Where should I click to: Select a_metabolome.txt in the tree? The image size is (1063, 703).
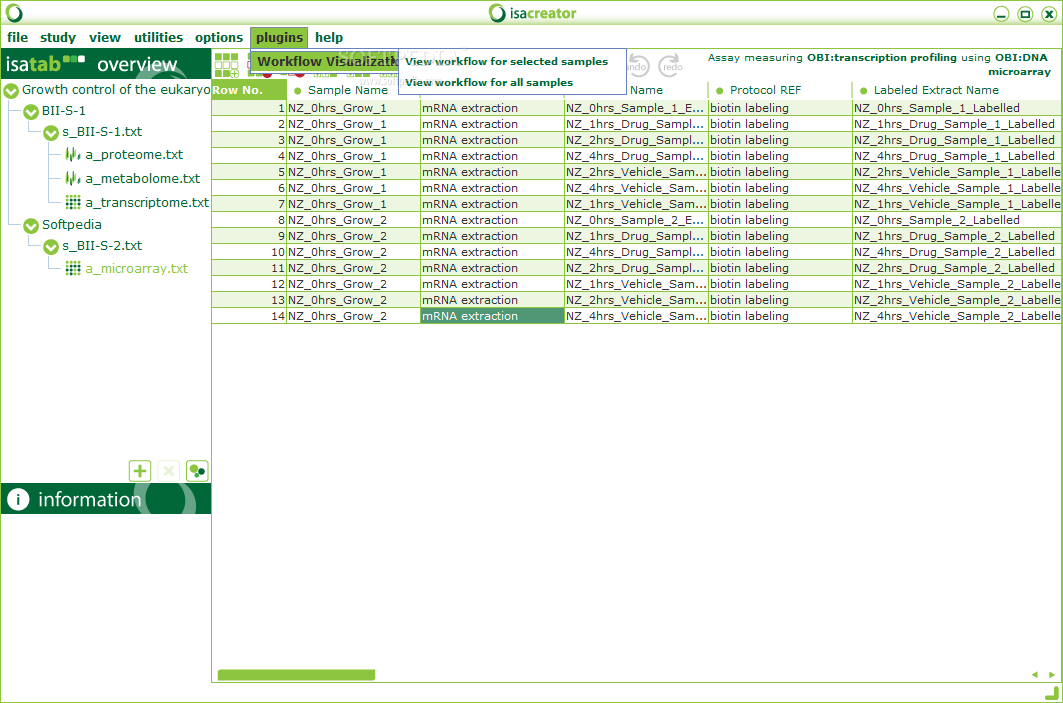click(x=142, y=178)
